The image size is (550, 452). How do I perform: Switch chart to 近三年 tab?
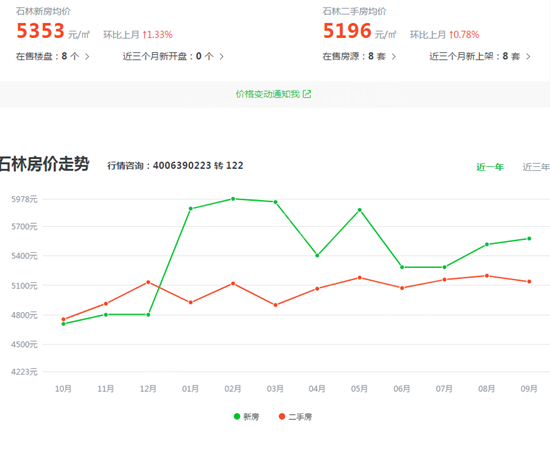pos(536,167)
